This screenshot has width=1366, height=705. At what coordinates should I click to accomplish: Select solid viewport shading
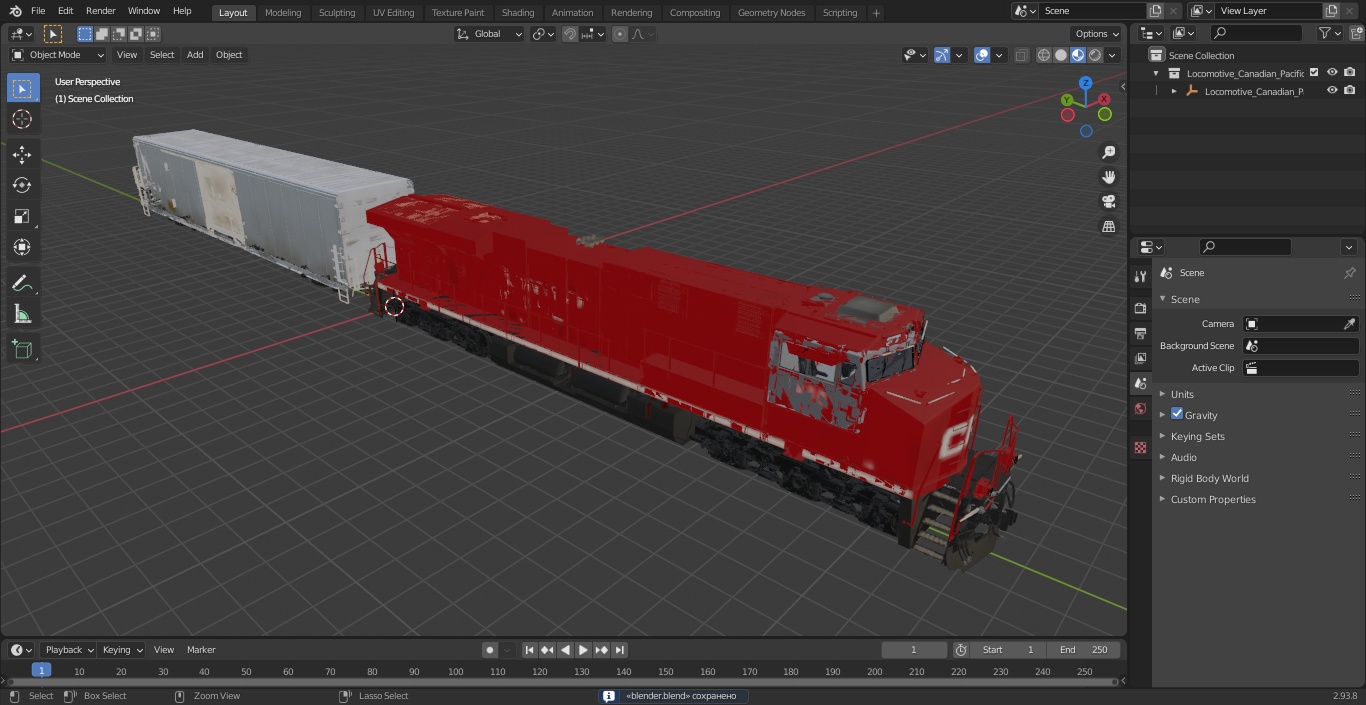[1061, 55]
